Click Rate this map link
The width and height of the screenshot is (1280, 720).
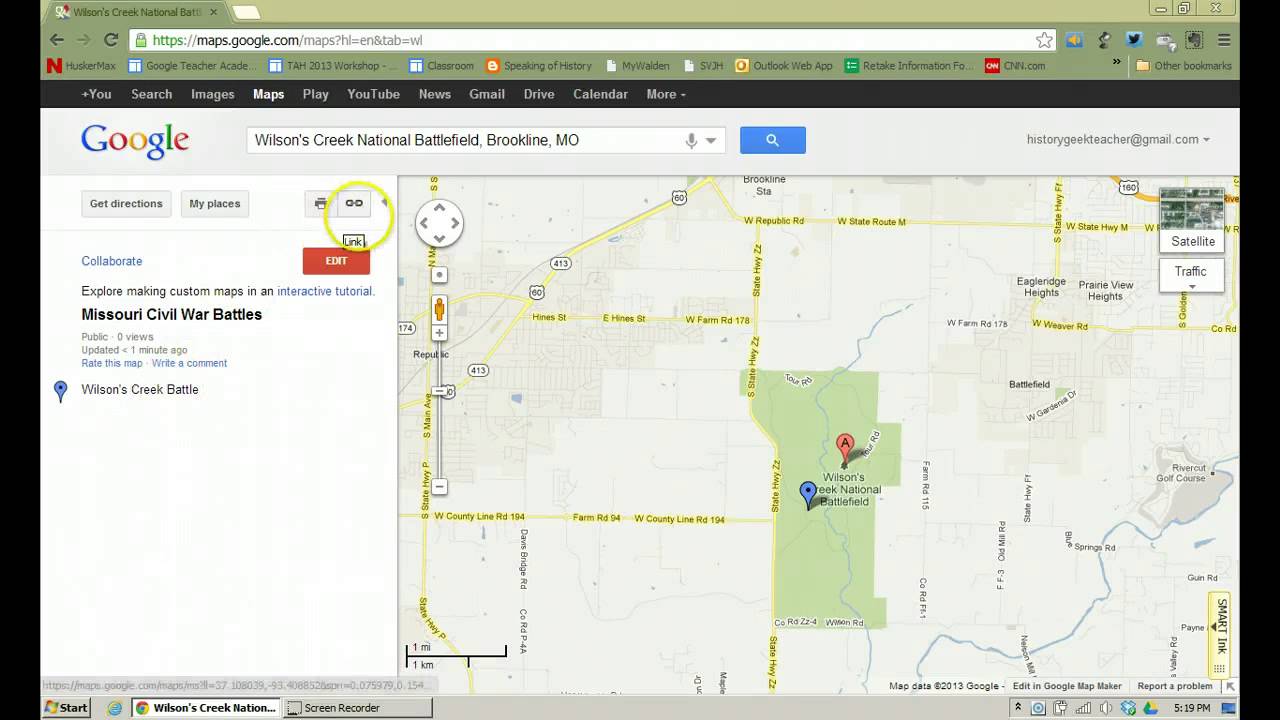[x=112, y=363]
